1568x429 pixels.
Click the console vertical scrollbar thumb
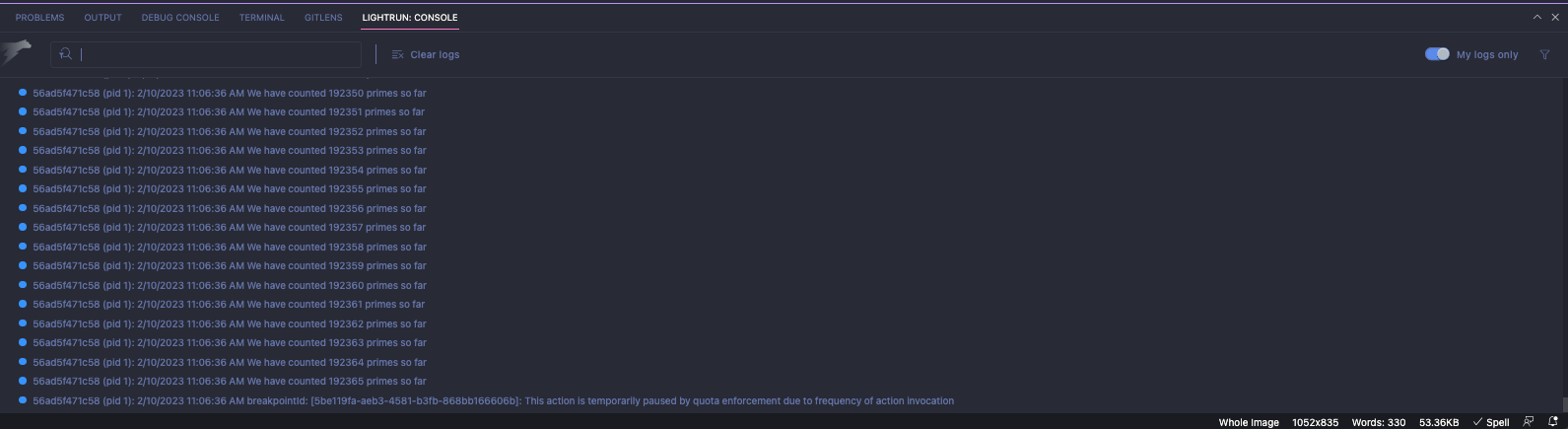click(x=1564, y=404)
